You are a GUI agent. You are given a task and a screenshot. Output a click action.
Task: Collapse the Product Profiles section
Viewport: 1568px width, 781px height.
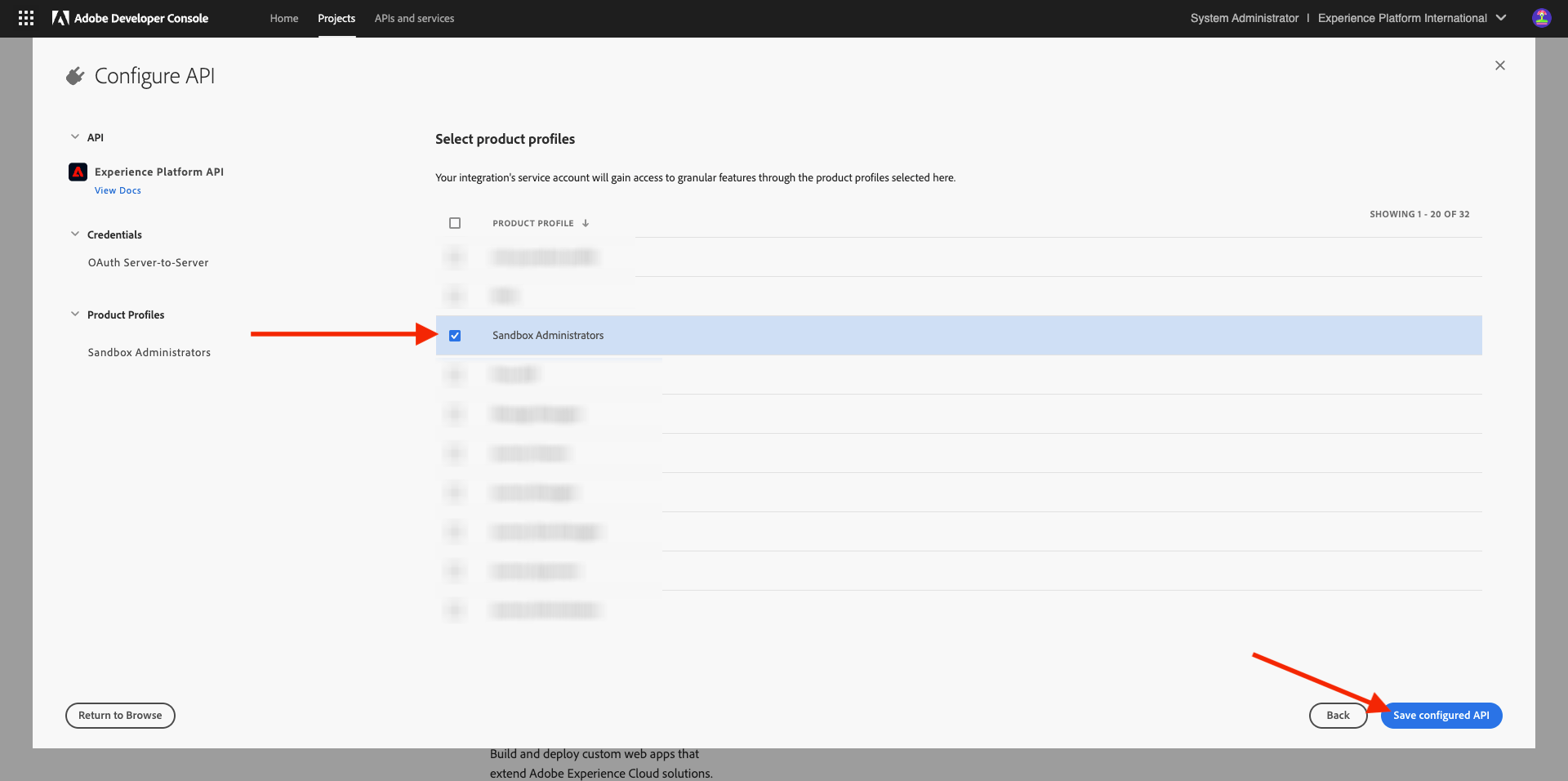74,314
